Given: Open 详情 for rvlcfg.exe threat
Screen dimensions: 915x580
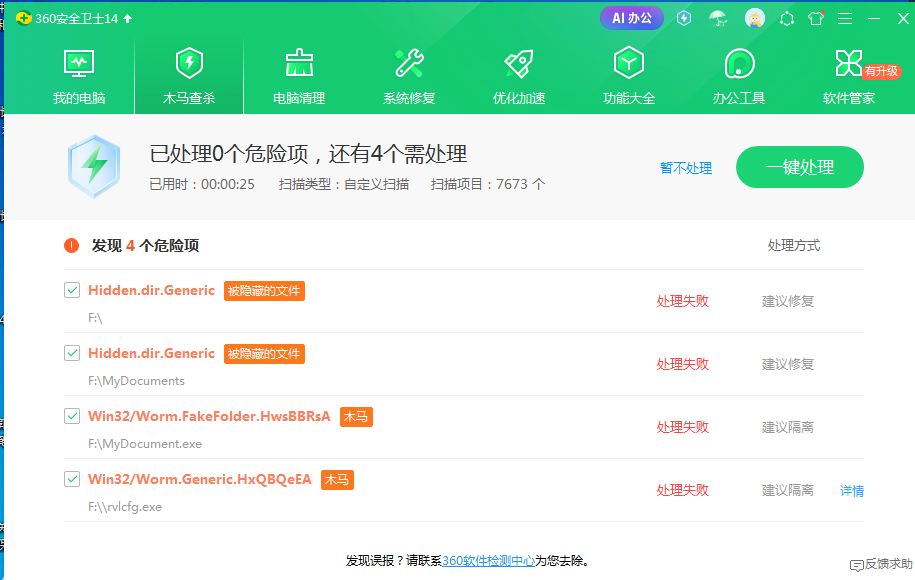Looking at the screenshot, I should 852,491.
